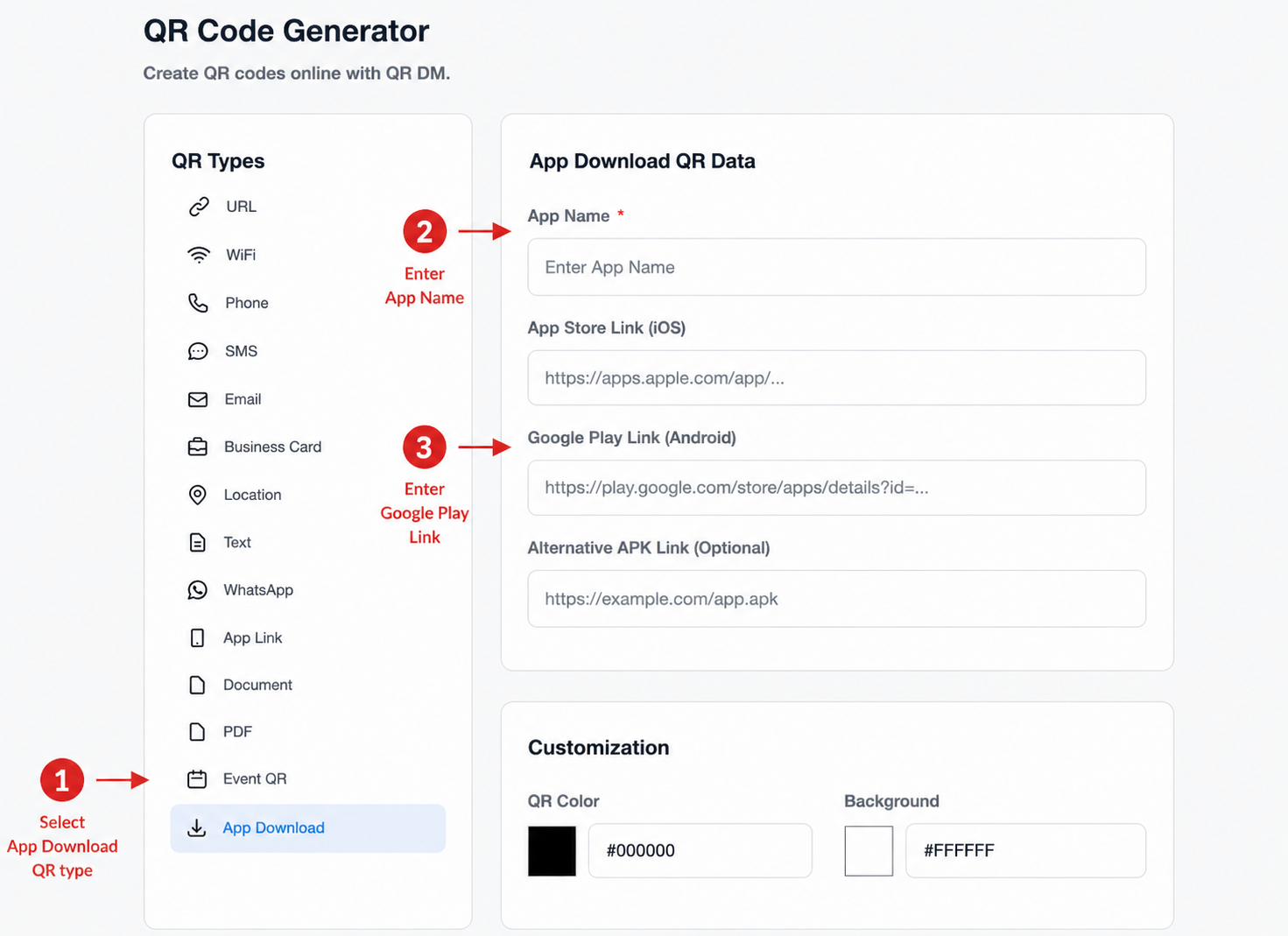
Task: Click the App Name label
Action: tap(568, 216)
